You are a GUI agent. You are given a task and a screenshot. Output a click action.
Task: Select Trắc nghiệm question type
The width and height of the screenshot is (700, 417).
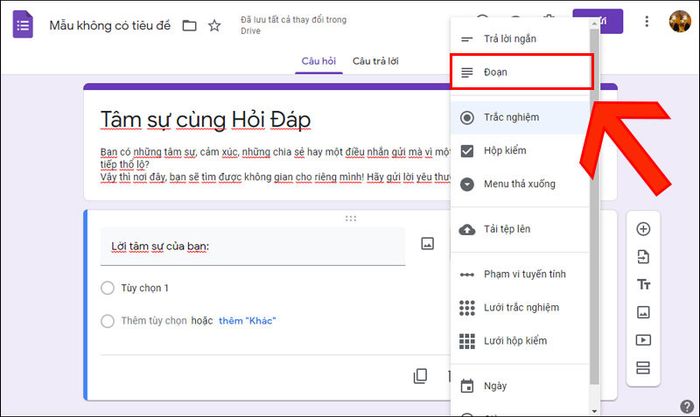(x=520, y=117)
